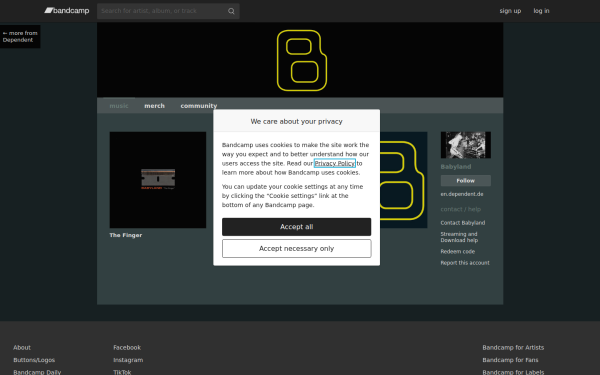Open The Finger album cover

[x=158, y=180]
